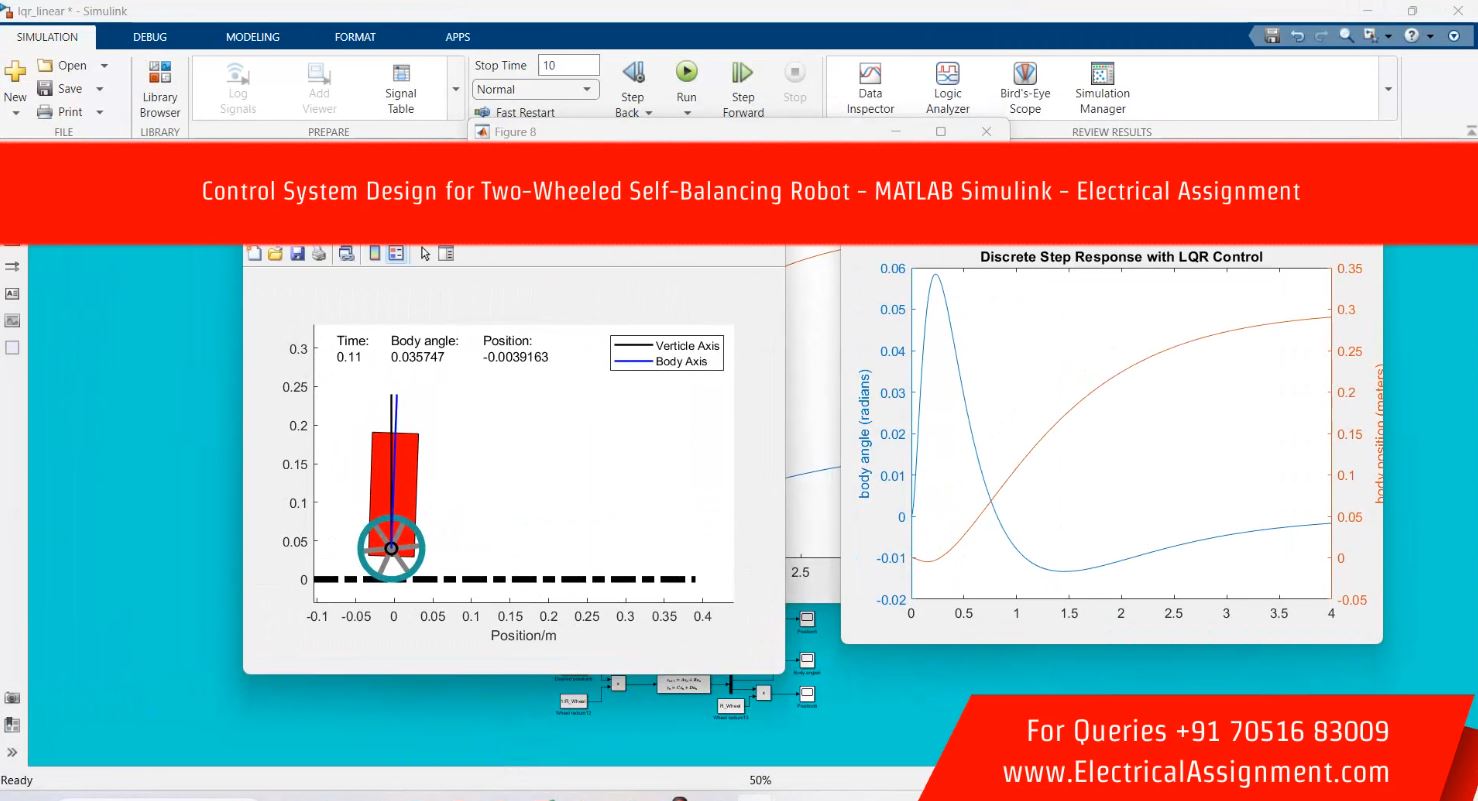Click the Step Forward icon
Screen dimensions: 1478x801
[x=742, y=72]
